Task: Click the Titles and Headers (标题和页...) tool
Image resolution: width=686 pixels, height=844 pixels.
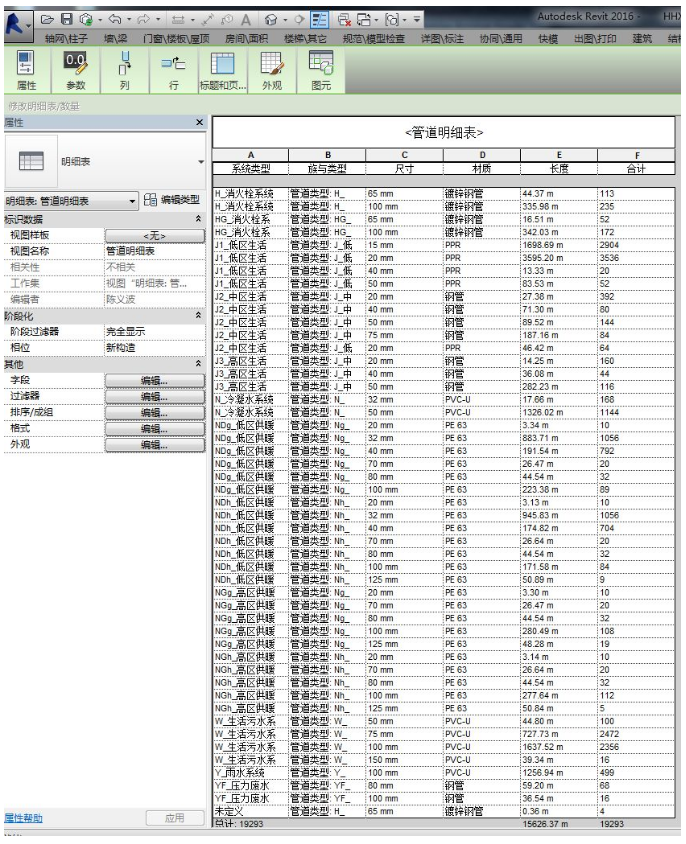Action: (x=222, y=71)
